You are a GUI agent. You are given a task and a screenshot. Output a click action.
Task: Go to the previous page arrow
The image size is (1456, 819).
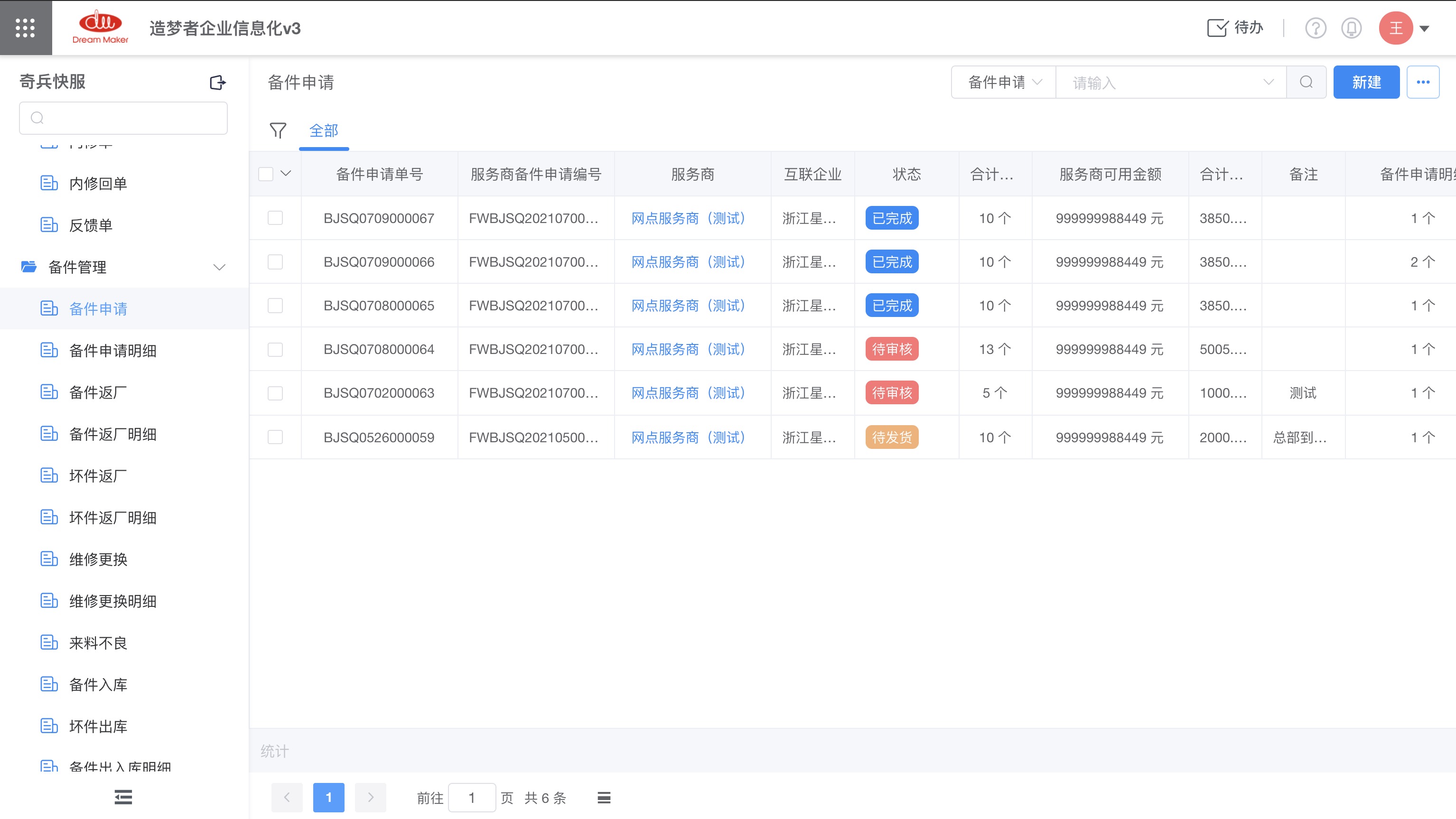coord(287,798)
